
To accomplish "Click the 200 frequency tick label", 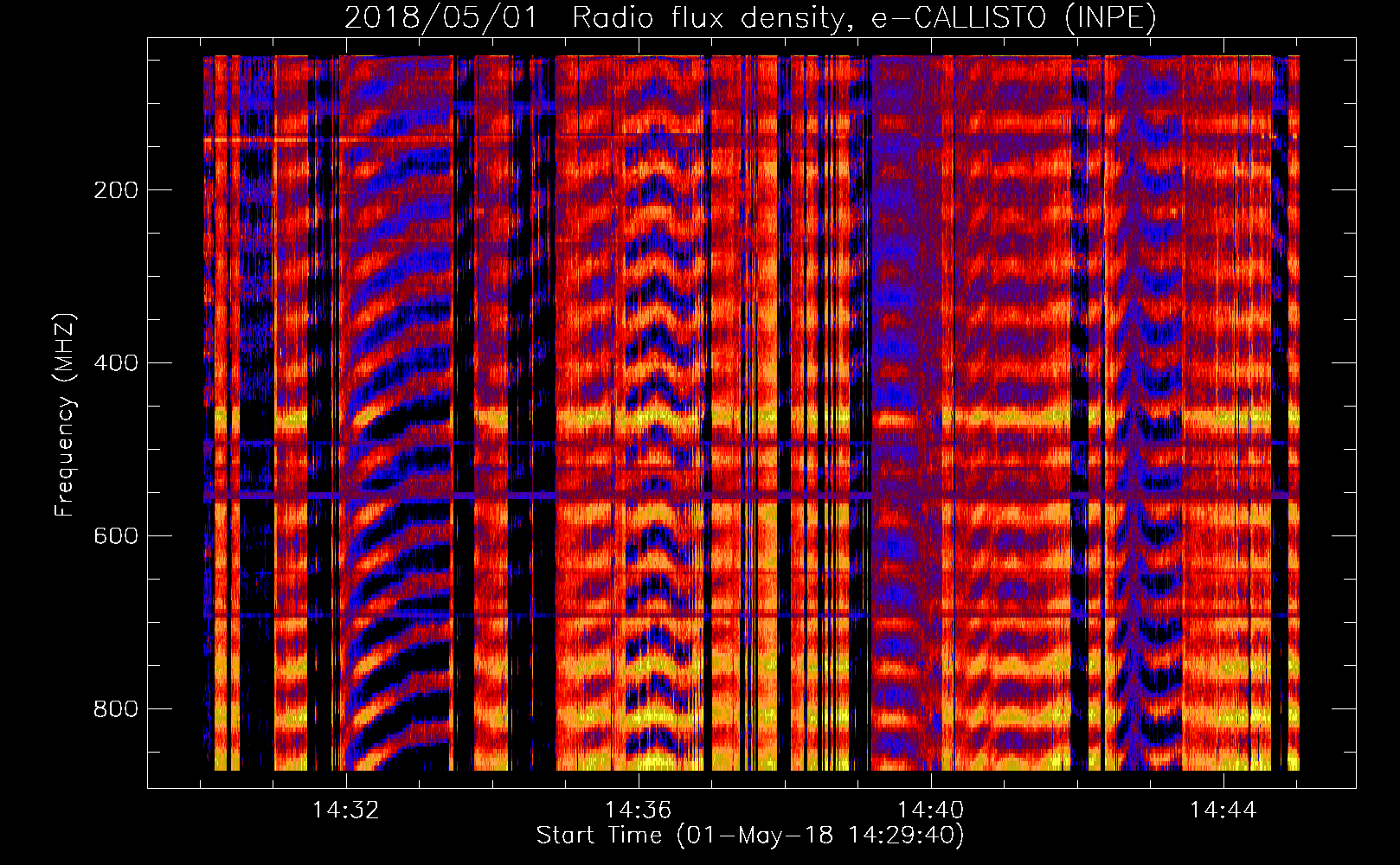I will [x=116, y=190].
